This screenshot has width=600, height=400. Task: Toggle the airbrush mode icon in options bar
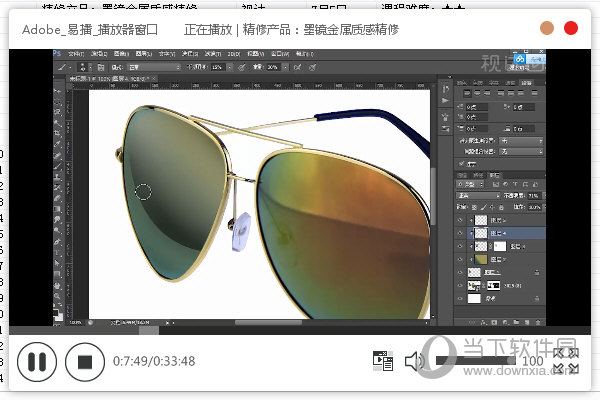click(x=297, y=67)
